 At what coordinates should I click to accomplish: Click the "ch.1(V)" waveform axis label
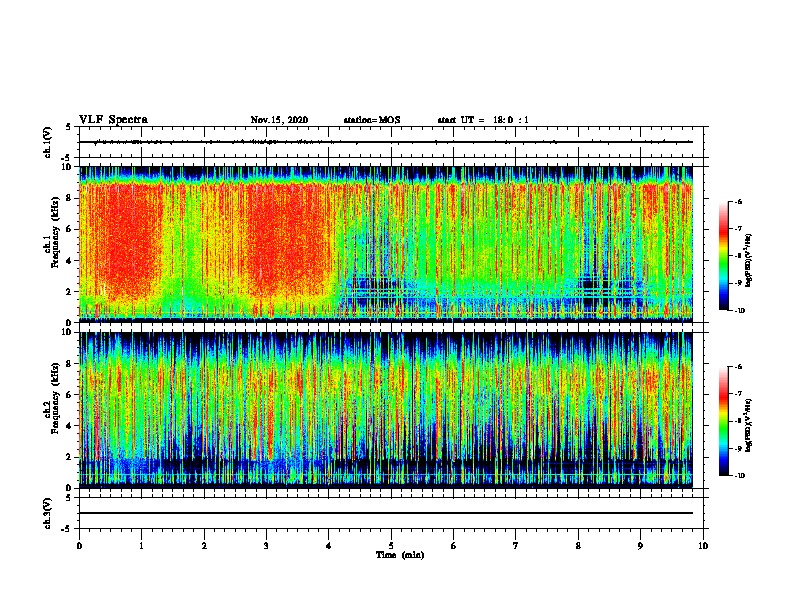(48, 142)
